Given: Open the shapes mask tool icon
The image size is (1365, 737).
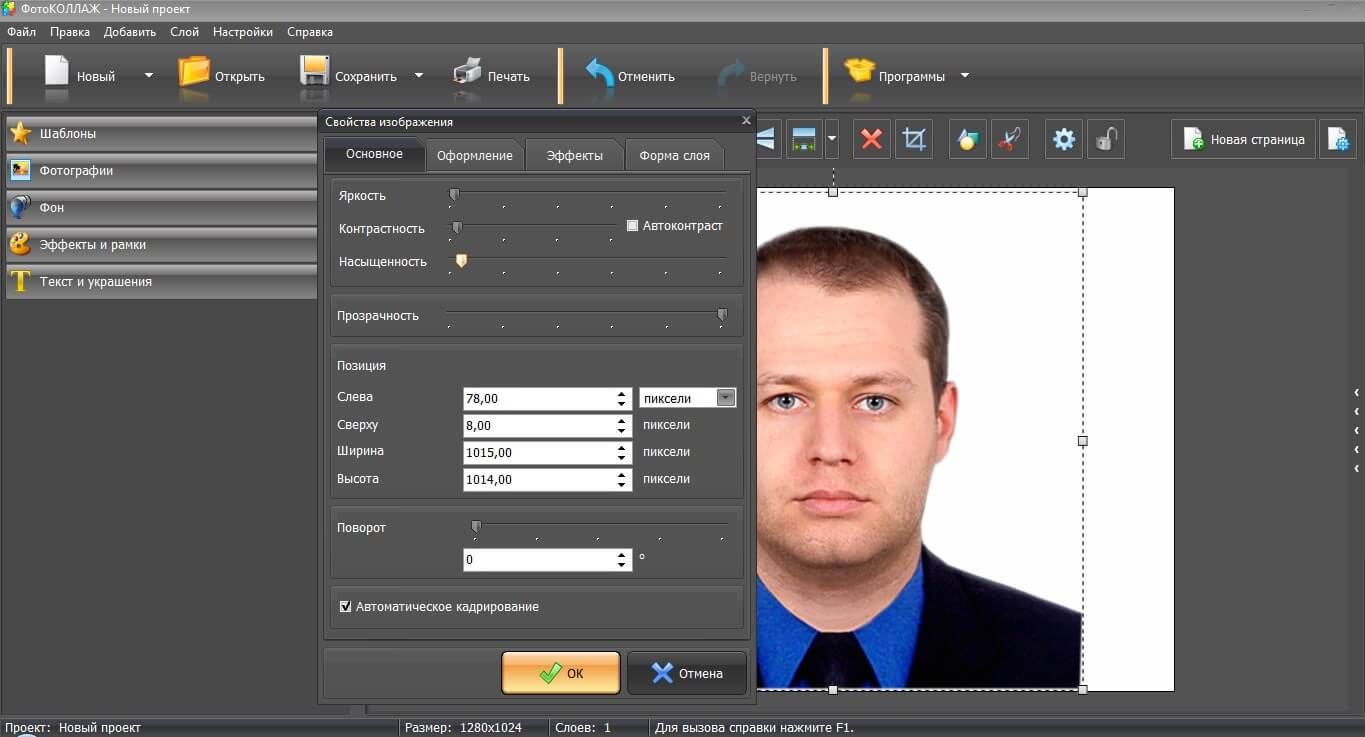Looking at the screenshot, I should [x=967, y=140].
